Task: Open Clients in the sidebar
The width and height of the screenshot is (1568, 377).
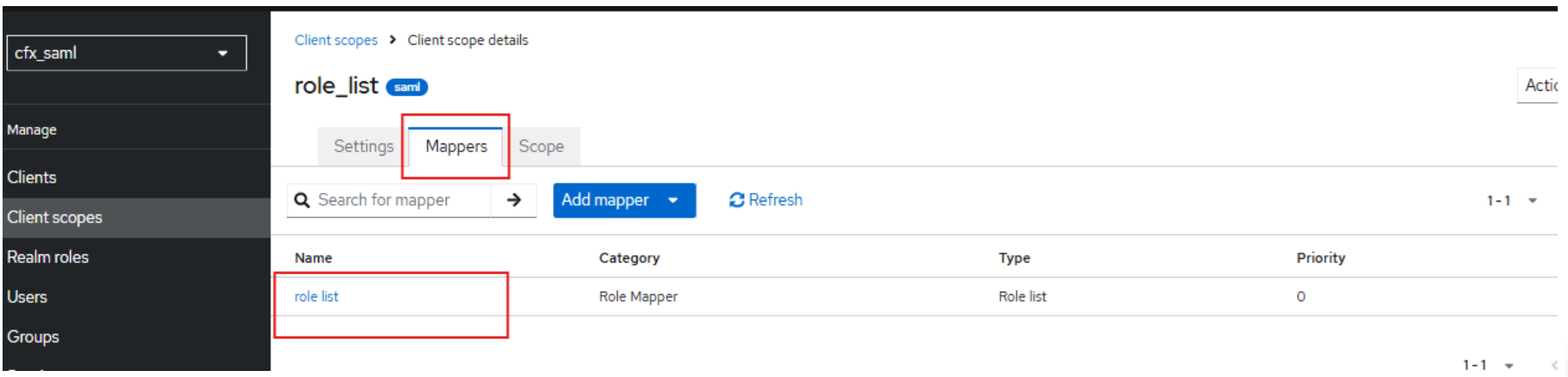Action: 32,177
